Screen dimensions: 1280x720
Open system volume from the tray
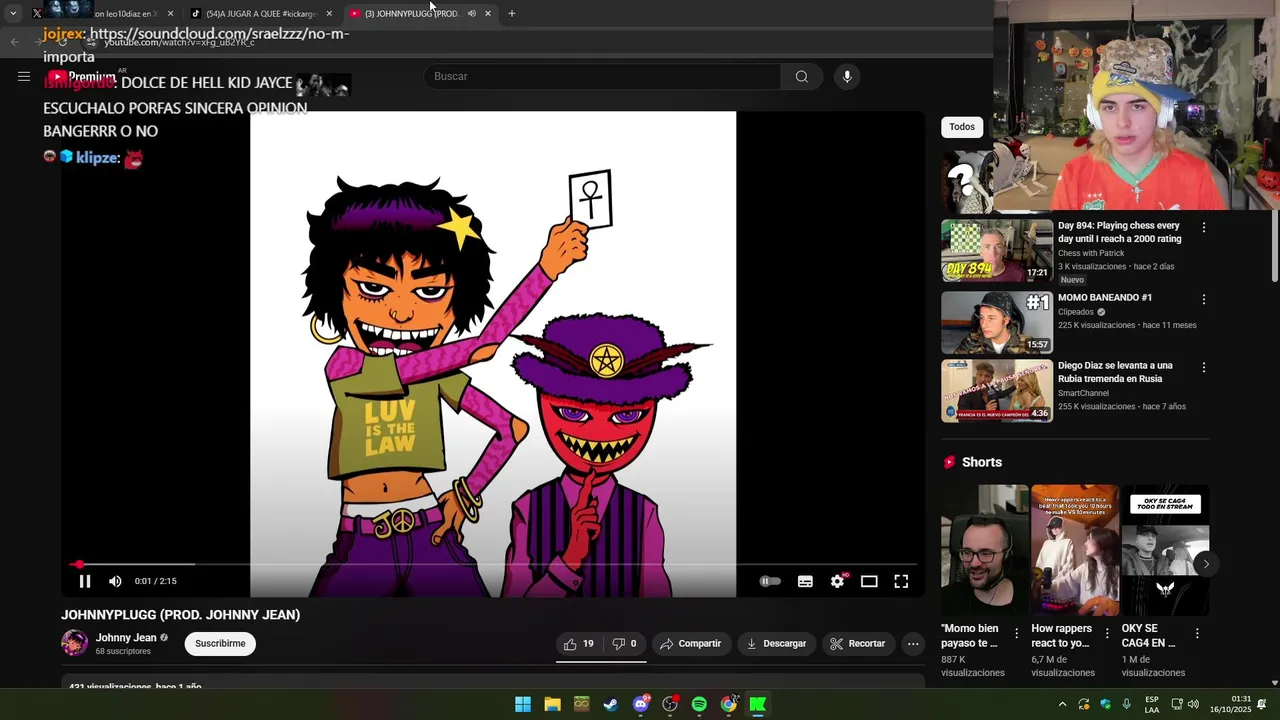tap(1193, 704)
